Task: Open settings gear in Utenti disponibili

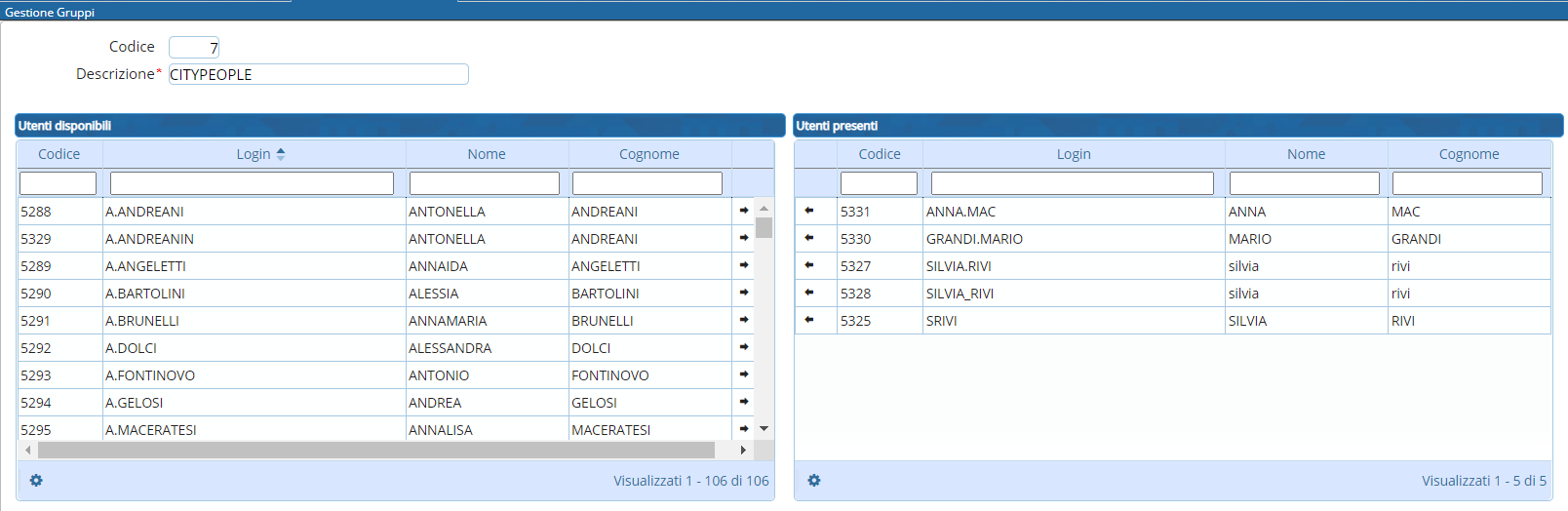Action: click(x=36, y=481)
